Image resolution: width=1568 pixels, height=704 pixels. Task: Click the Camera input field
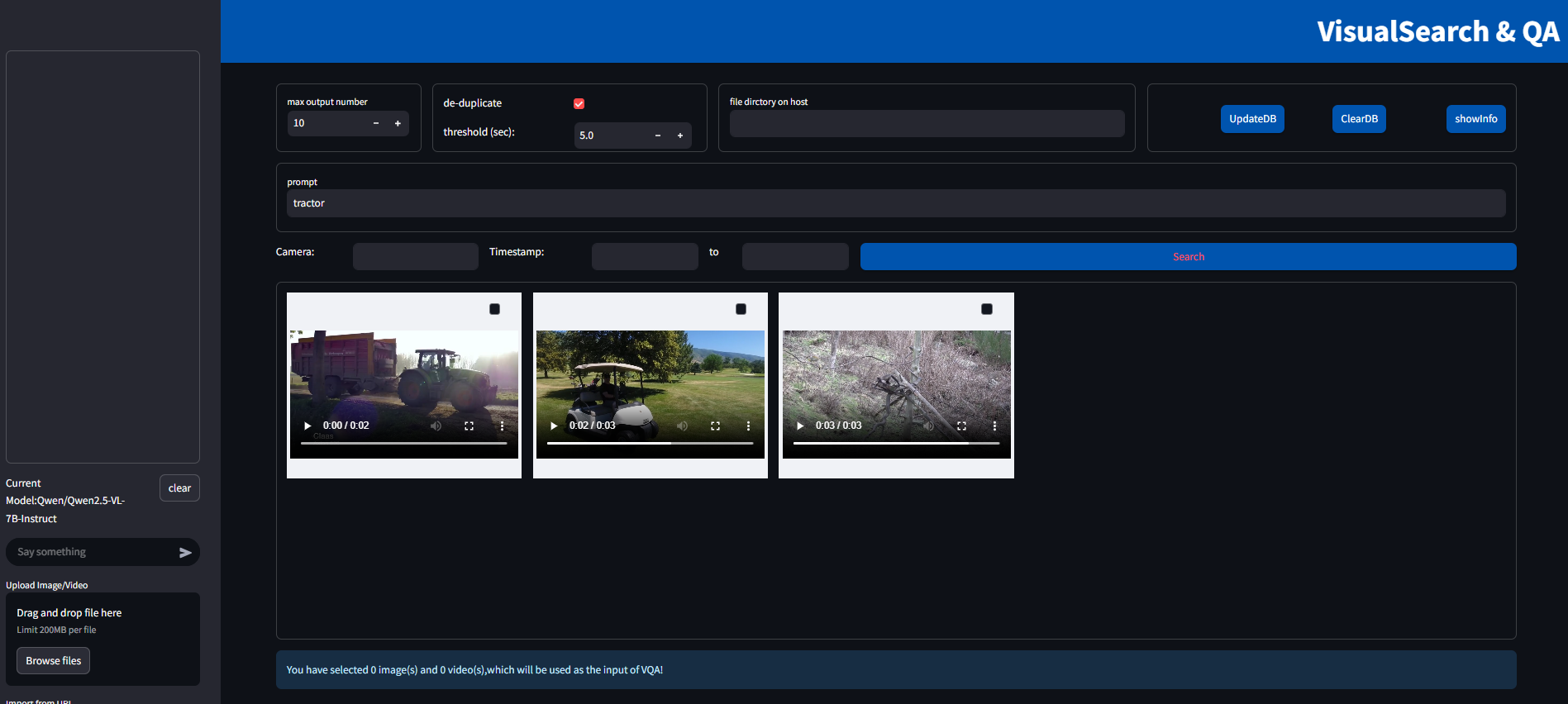click(415, 256)
